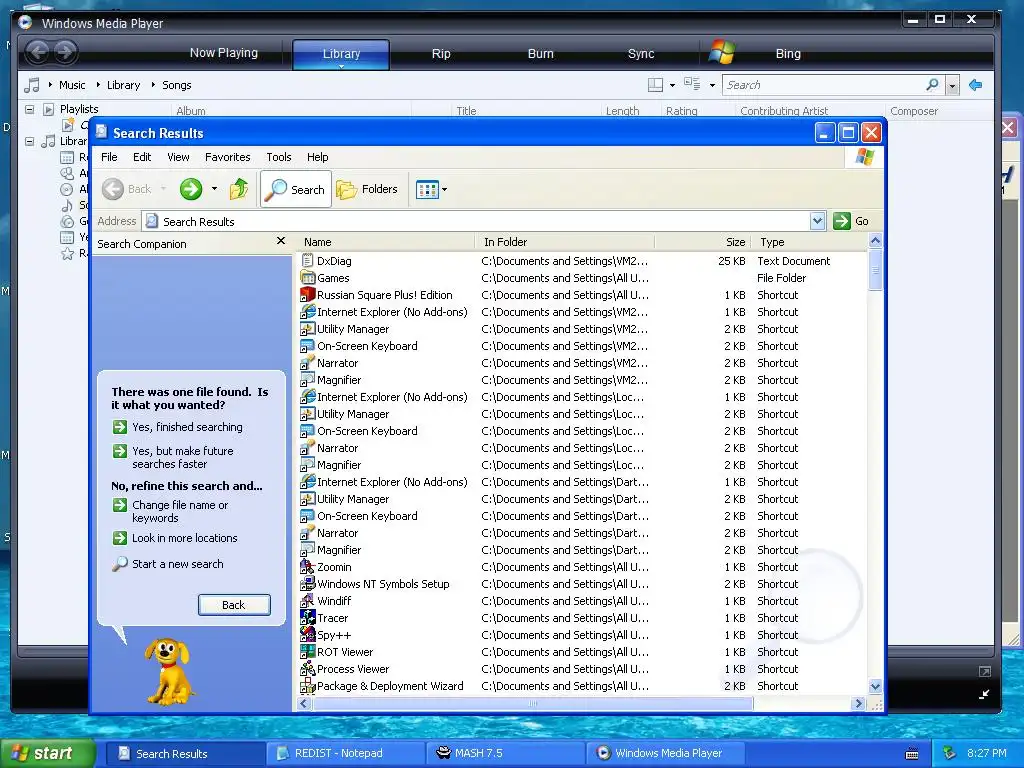
Task: Open the Bing tab in Media Player
Action: tap(788, 54)
